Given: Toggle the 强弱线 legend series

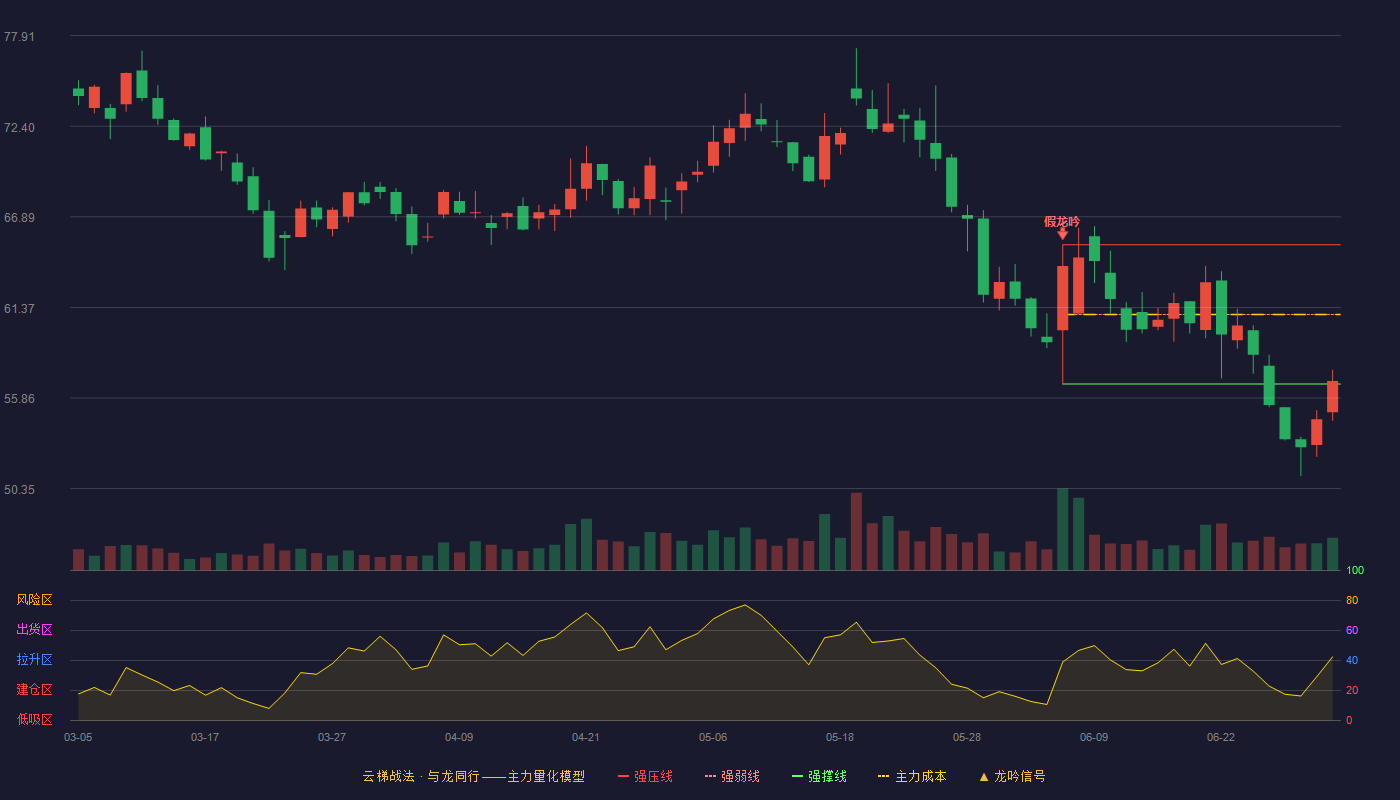Looking at the screenshot, I should 732,776.
